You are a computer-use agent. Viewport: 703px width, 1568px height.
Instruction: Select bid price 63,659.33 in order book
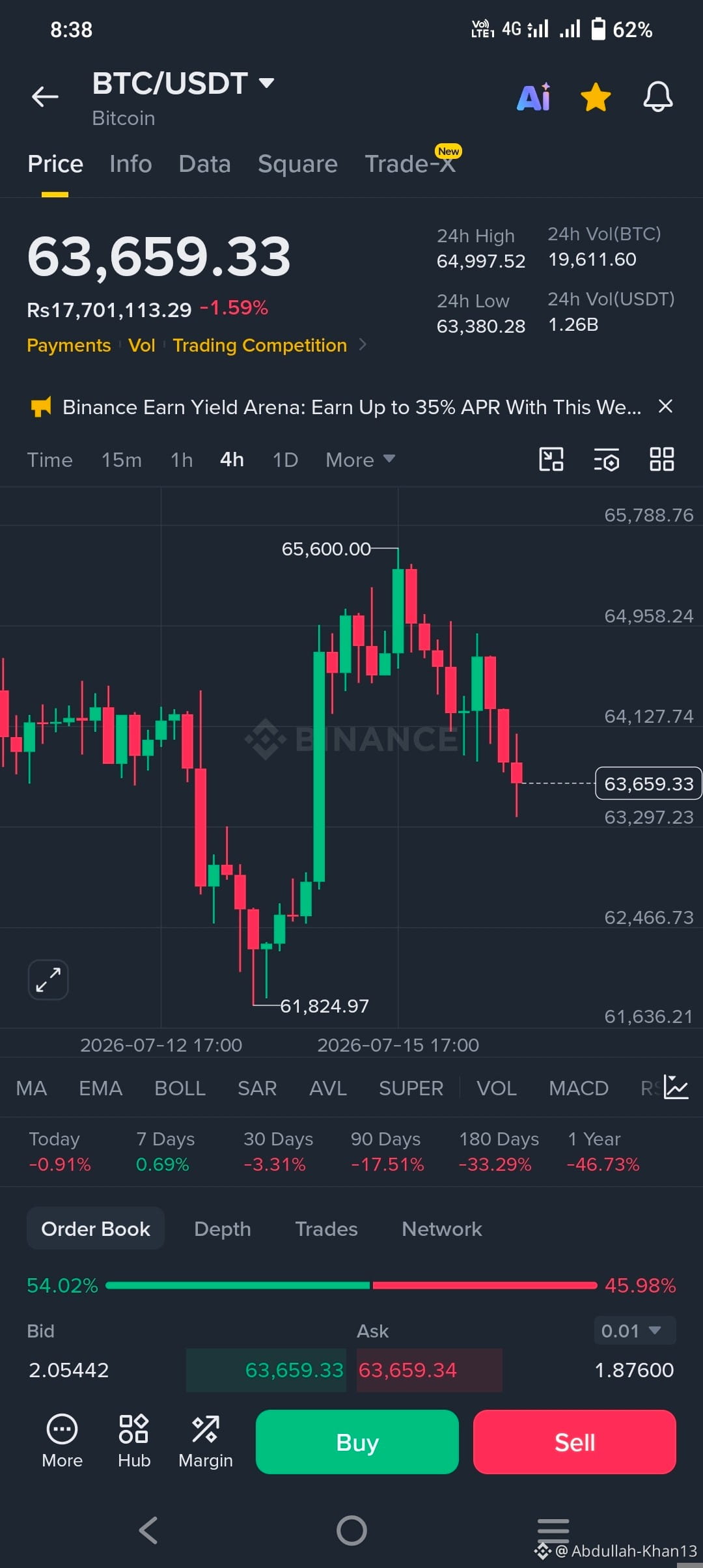pos(294,1370)
